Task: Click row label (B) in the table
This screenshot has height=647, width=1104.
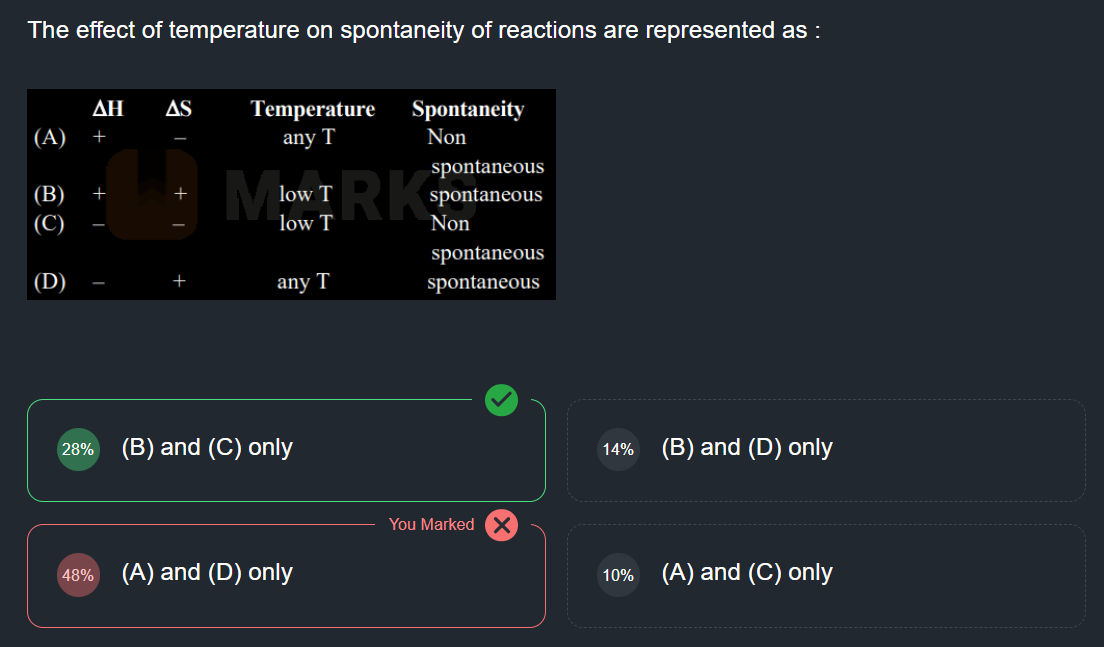Action: 50,194
